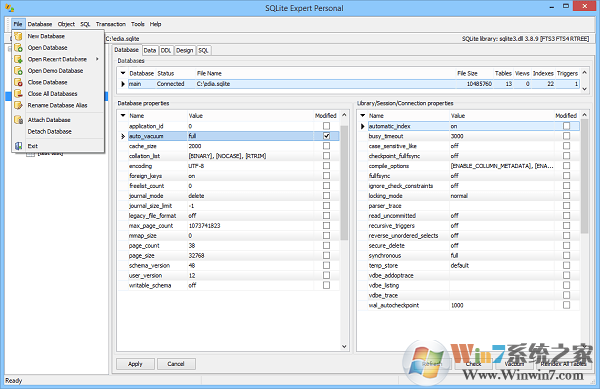600x389 pixels.
Task: Toggle Modified checkbox for synchronous
Action: pos(566,255)
